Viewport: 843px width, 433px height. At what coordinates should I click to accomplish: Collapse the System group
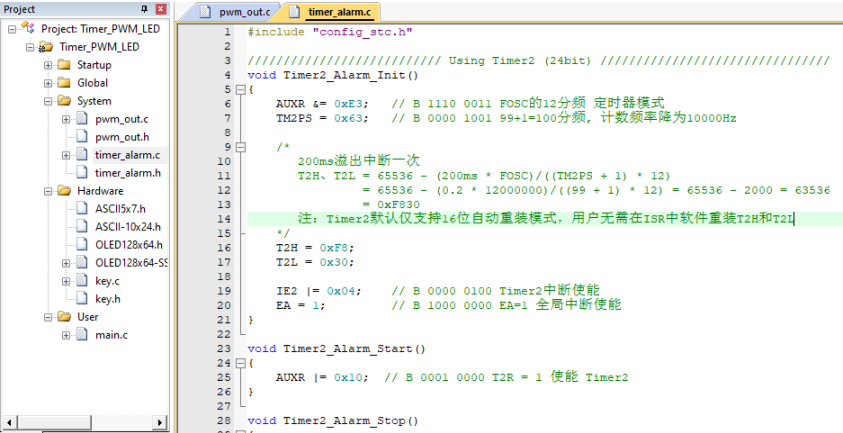click(x=48, y=101)
